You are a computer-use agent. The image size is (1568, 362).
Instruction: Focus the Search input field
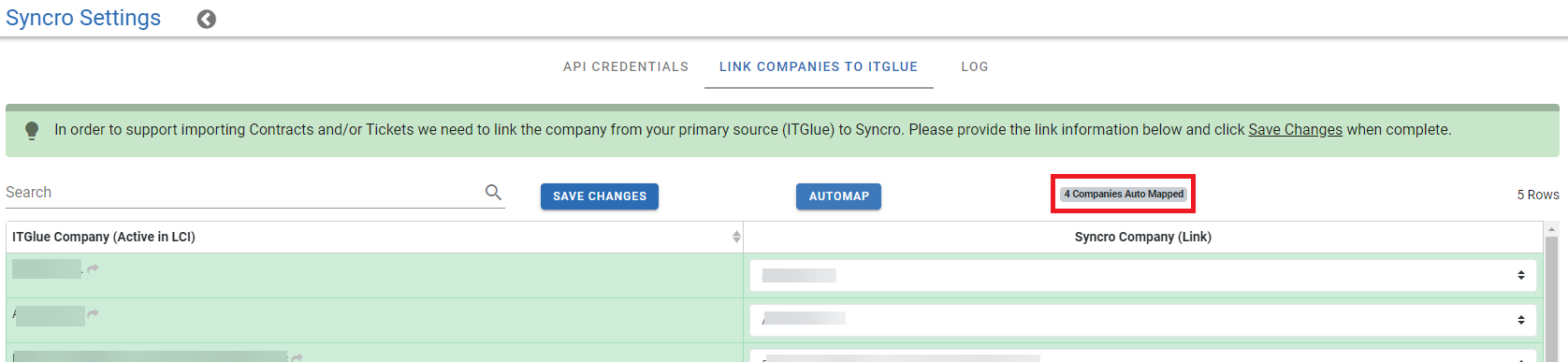(x=243, y=192)
